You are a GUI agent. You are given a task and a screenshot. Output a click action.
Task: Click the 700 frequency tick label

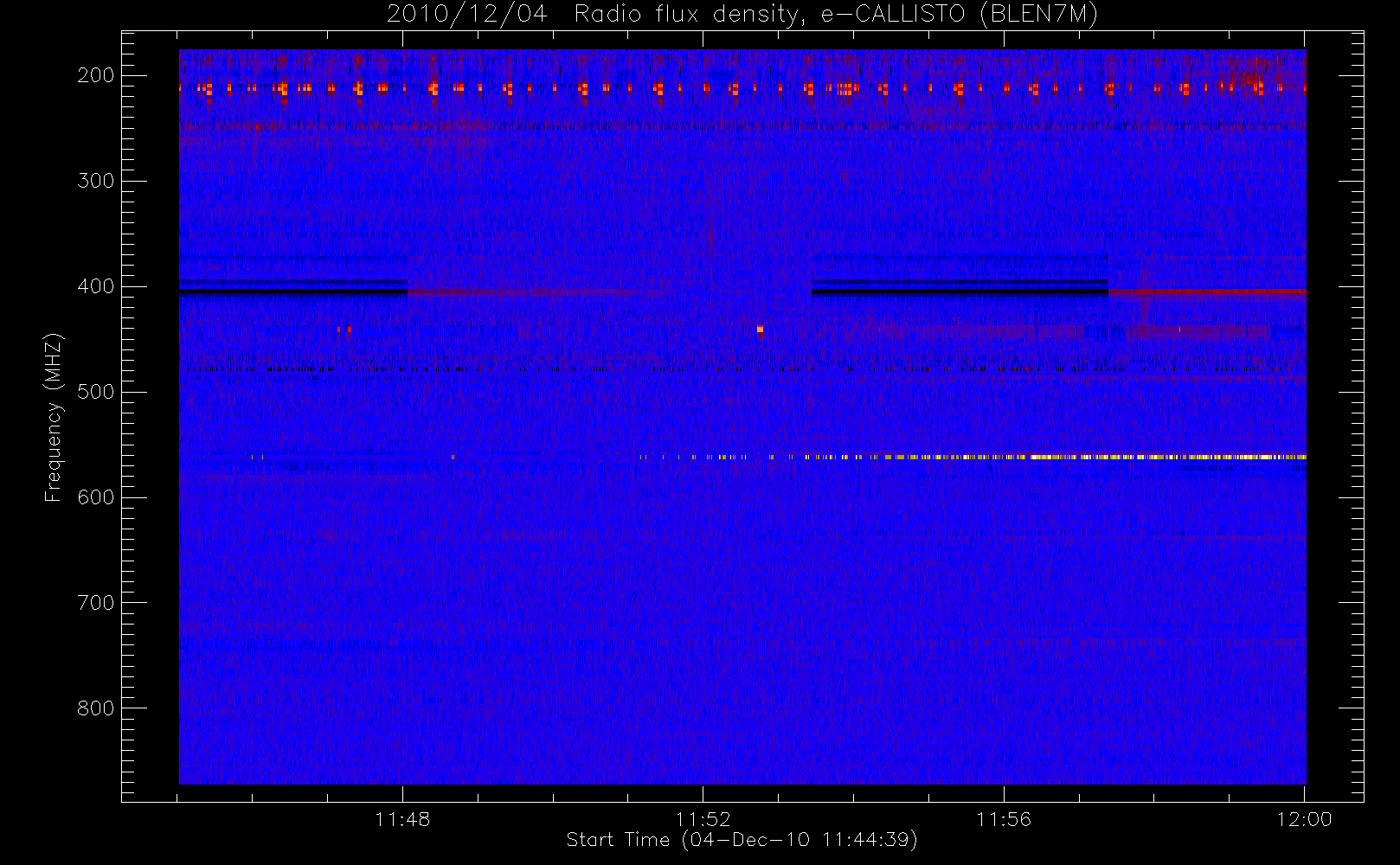pos(96,603)
